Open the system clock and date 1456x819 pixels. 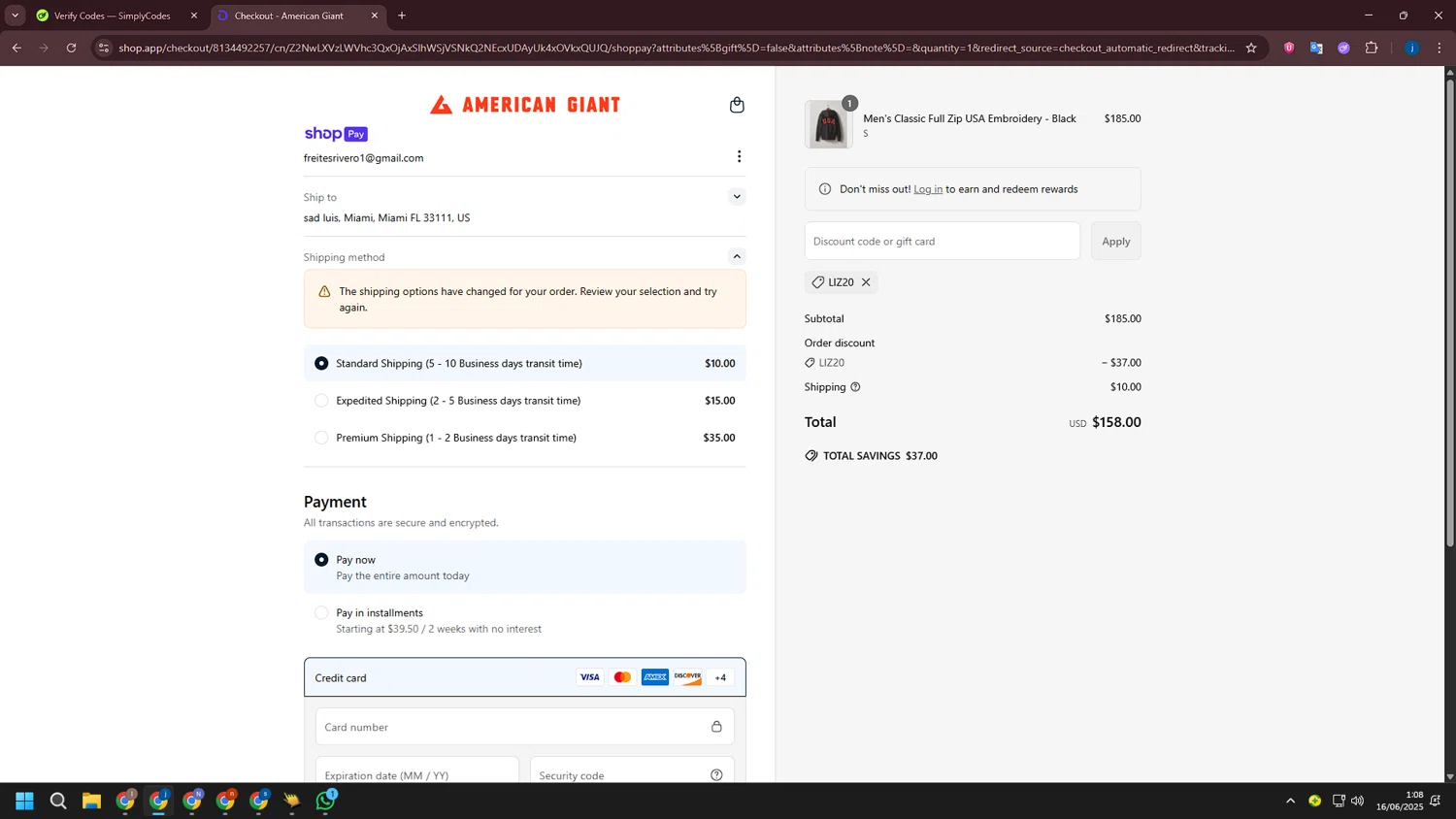(x=1400, y=801)
